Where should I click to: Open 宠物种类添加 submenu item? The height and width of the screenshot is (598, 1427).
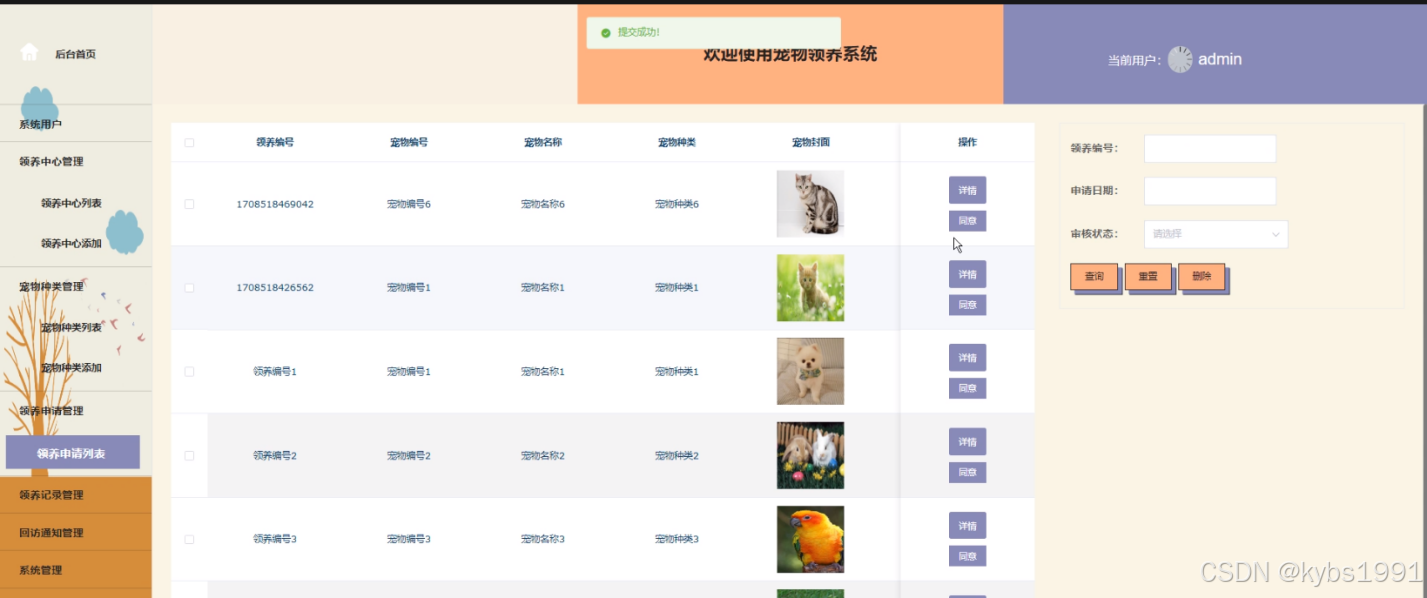tap(71, 368)
